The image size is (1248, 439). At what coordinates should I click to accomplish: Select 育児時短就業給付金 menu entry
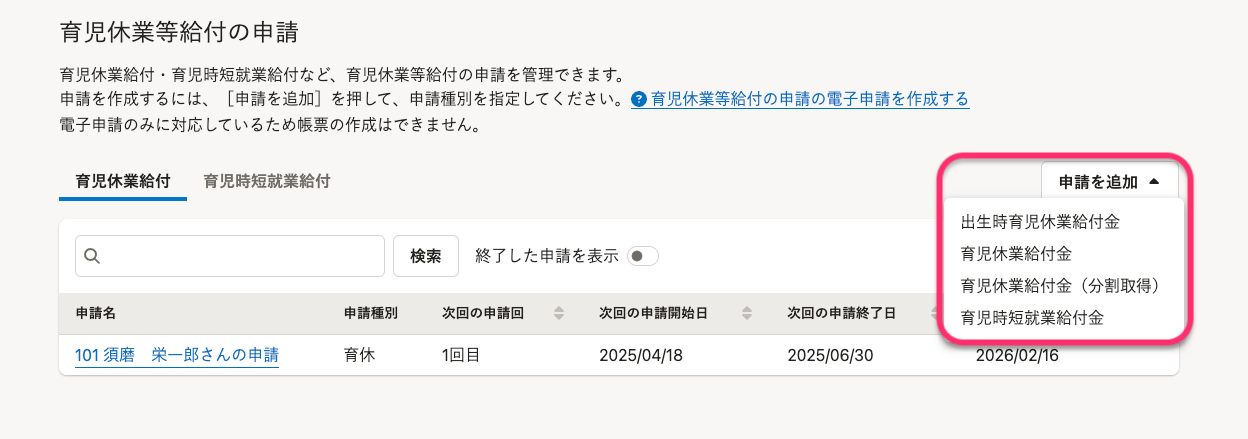click(x=1032, y=318)
